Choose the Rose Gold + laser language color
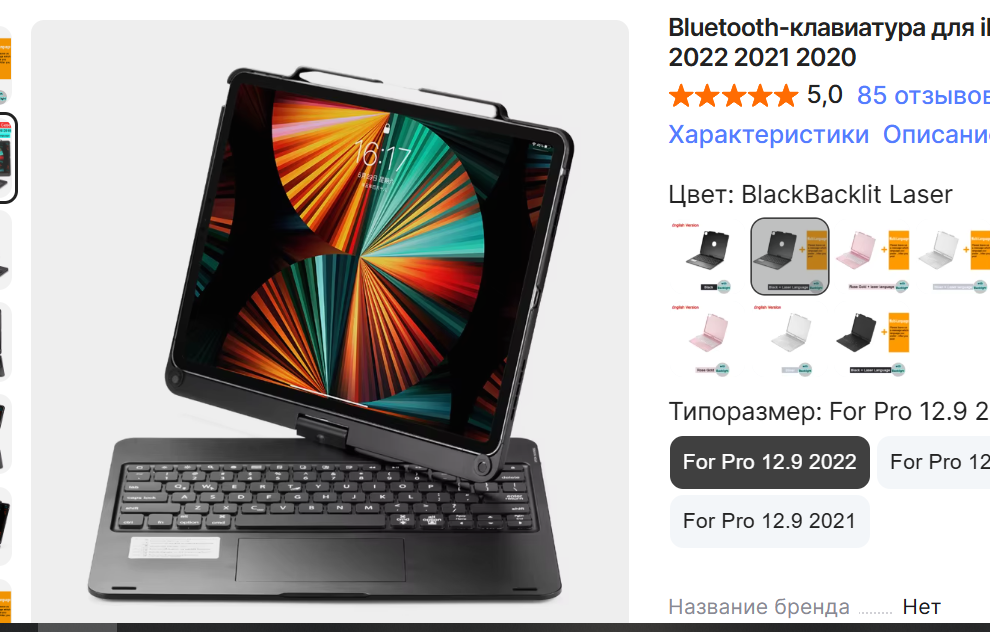Viewport: 990px width, 632px height. pyautogui.click(x=873, y=257)
